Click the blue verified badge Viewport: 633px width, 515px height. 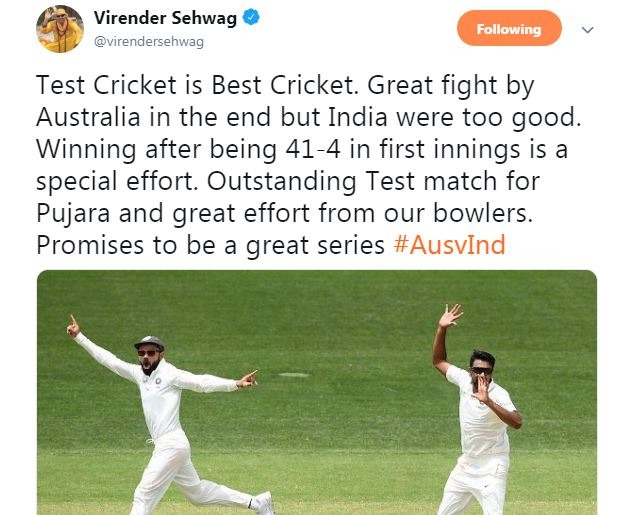251,18
